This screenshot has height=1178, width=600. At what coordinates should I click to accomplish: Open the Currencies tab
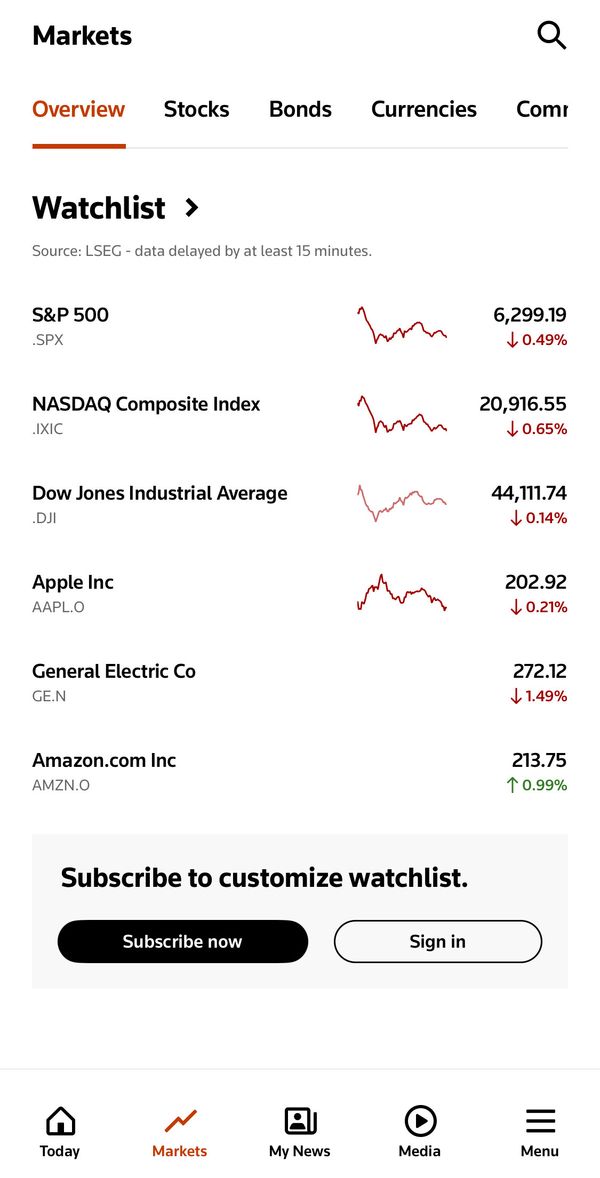(x=424, y=110)
